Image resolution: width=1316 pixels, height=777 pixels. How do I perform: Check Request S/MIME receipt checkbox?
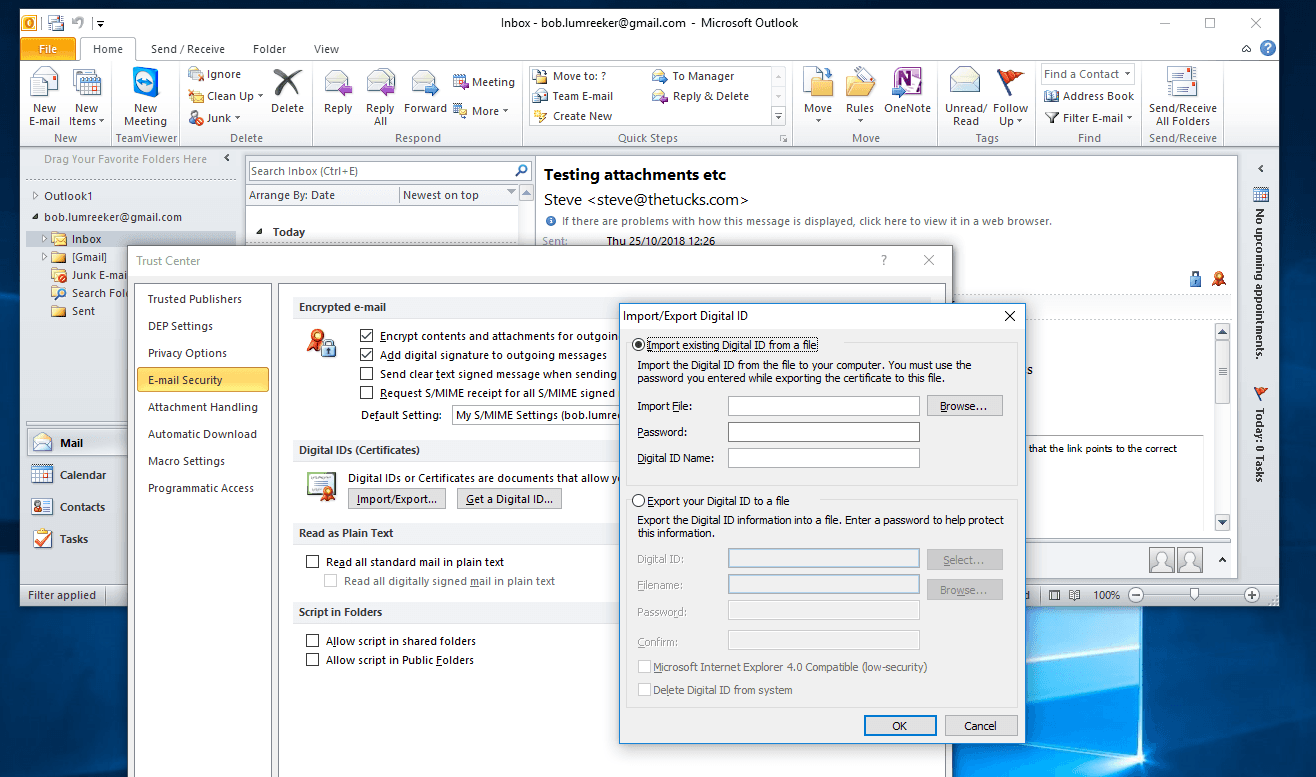(367, 393)
